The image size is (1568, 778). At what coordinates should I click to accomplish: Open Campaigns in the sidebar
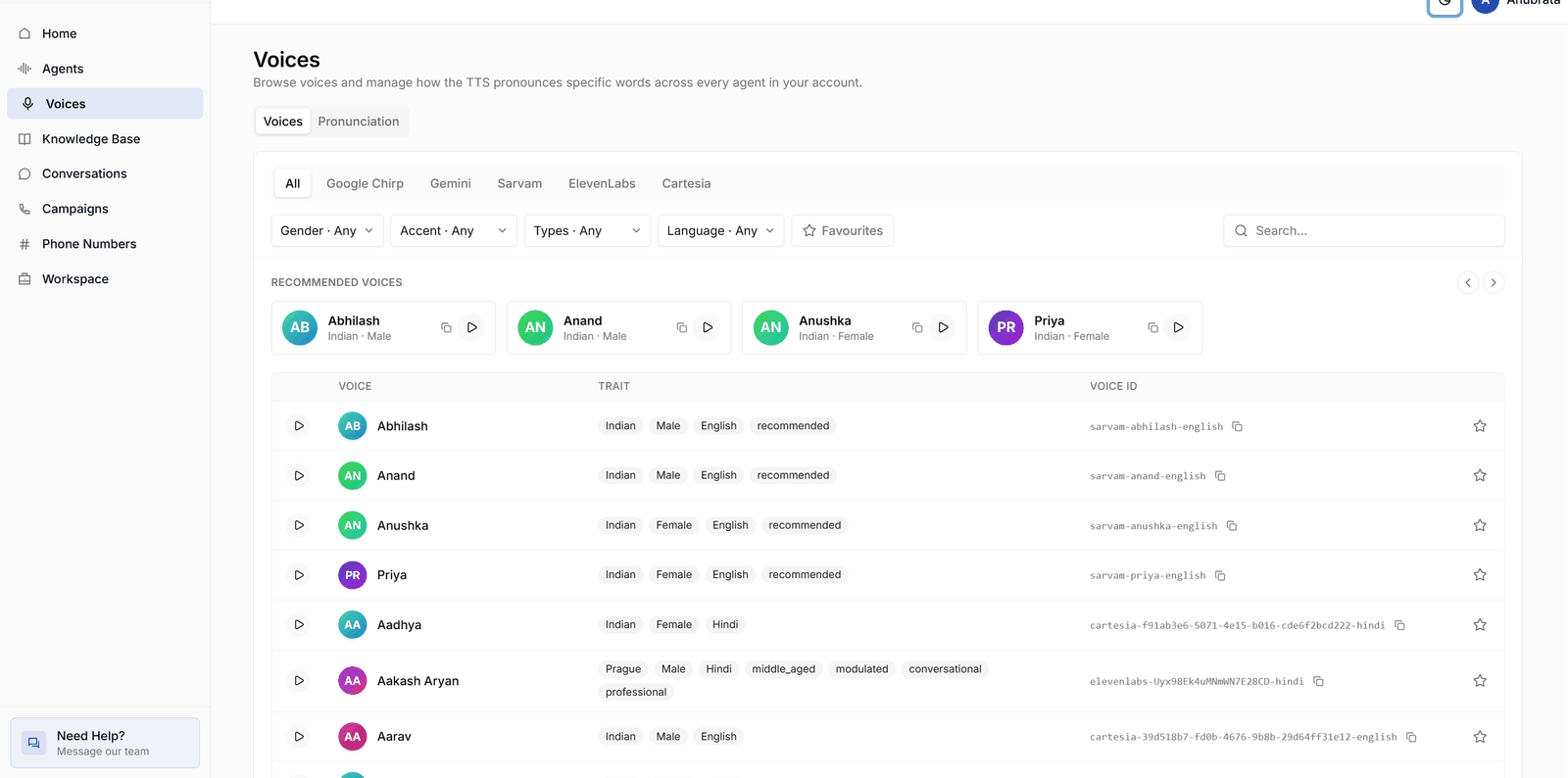[x=105, y=209]
